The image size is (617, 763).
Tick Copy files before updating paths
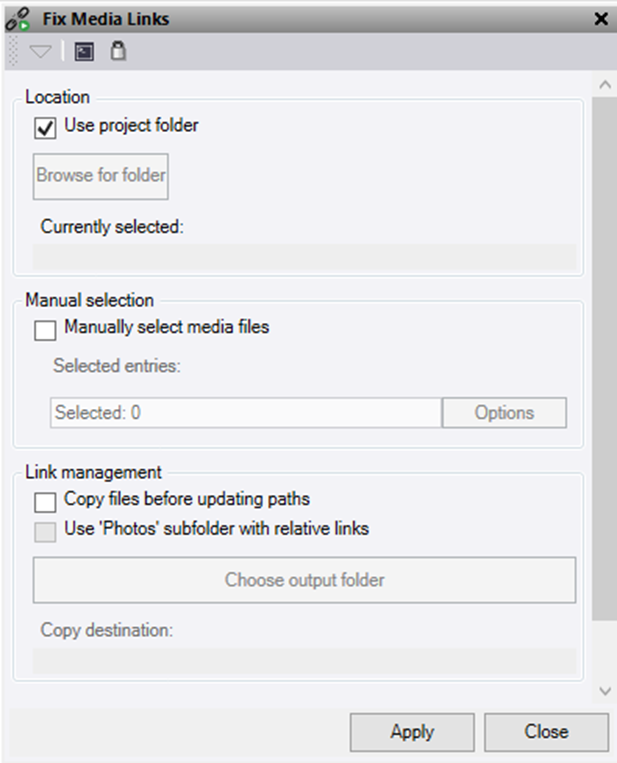[45, 502]
